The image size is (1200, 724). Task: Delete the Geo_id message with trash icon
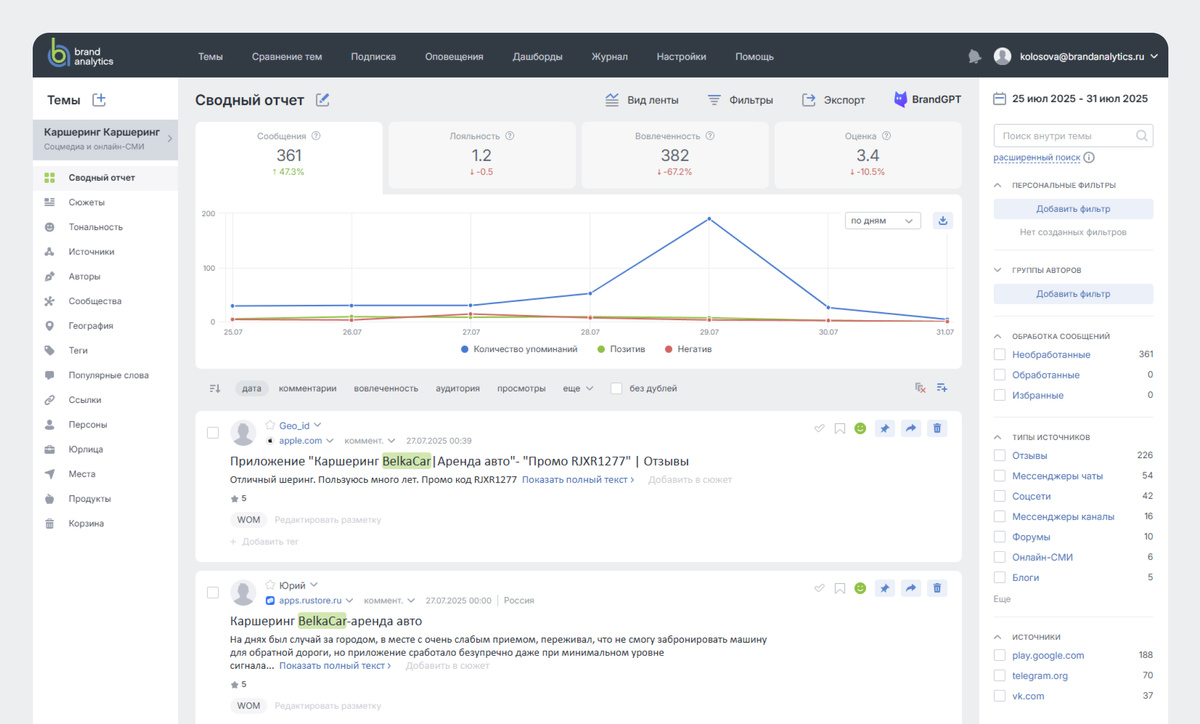937,428
